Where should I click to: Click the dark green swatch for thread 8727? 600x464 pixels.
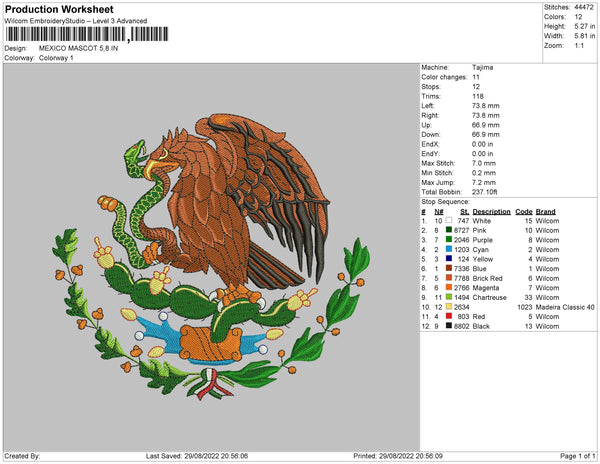click(449, 230)
